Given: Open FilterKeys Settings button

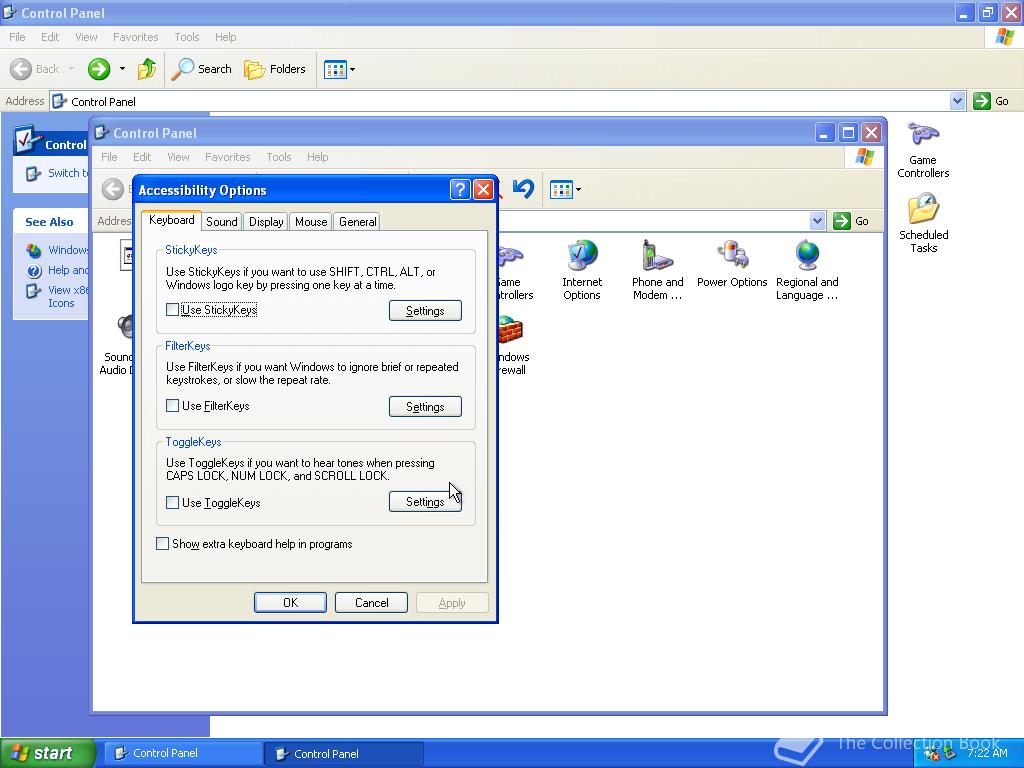Looking at the screenshot, I should click(x=425, y=406).
